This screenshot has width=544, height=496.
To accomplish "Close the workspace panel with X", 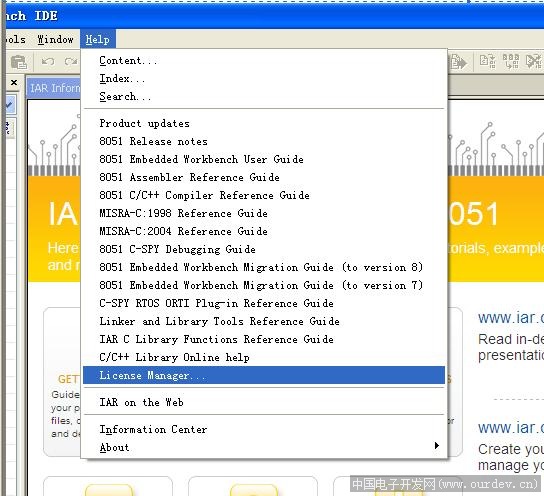I will tap(14, 83).
